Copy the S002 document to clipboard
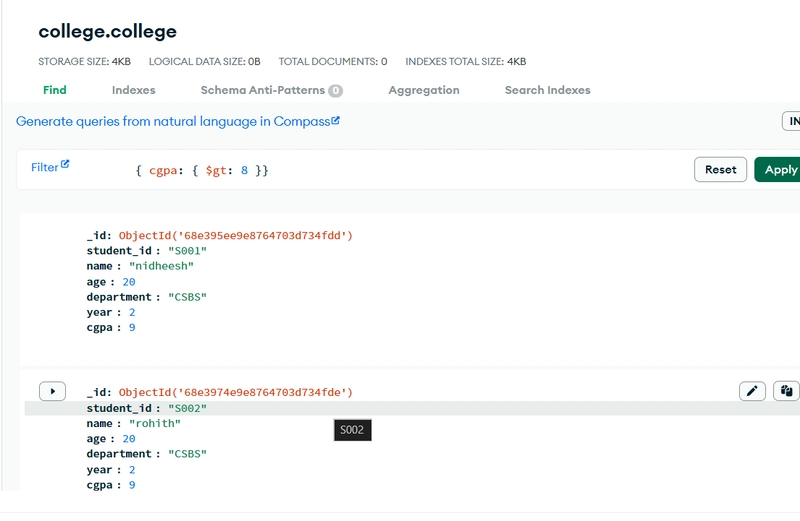800x521 pixels. coord(786,391)
